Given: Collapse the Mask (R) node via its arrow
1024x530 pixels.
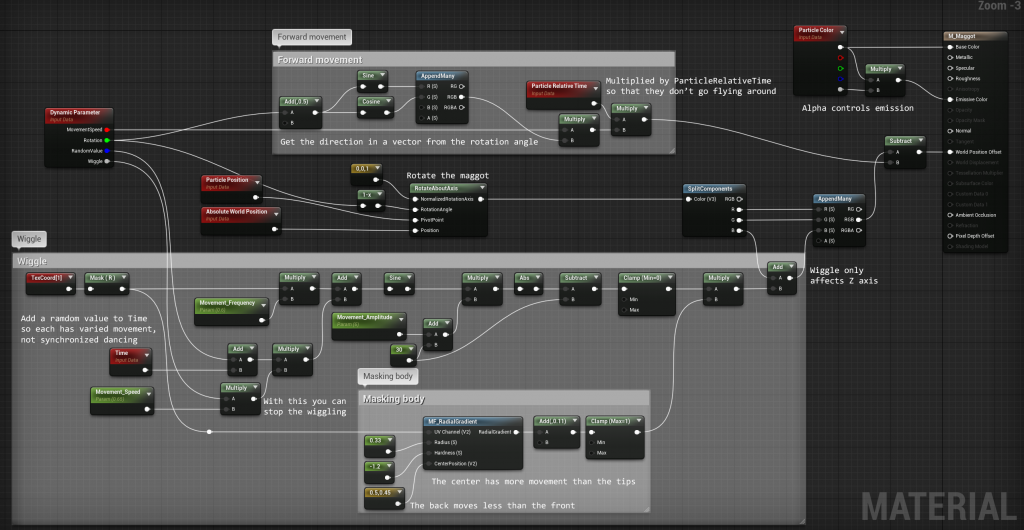Looking at the screenshot, I should [123, 277].
